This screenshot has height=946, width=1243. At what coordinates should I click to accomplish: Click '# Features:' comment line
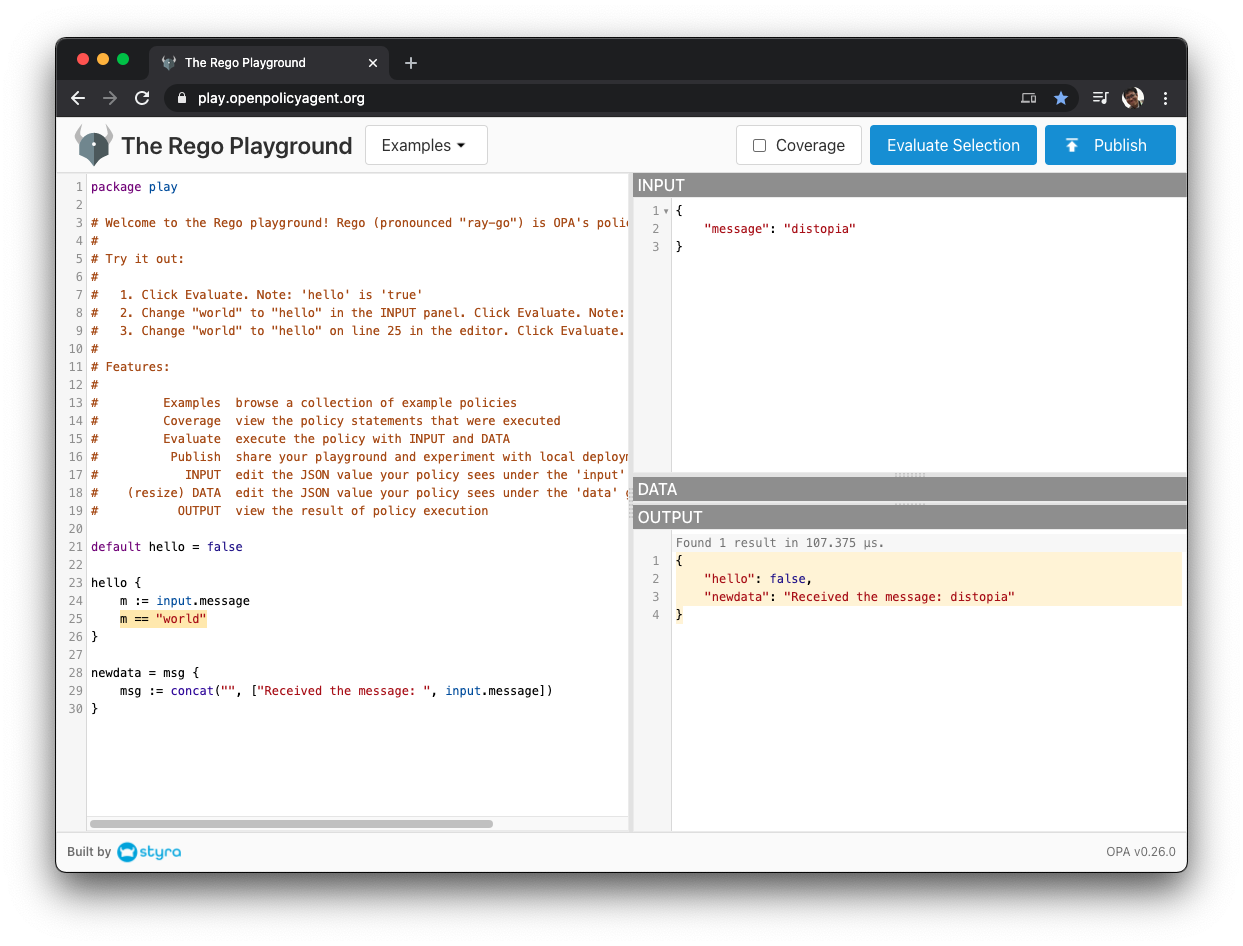point(130,367)
